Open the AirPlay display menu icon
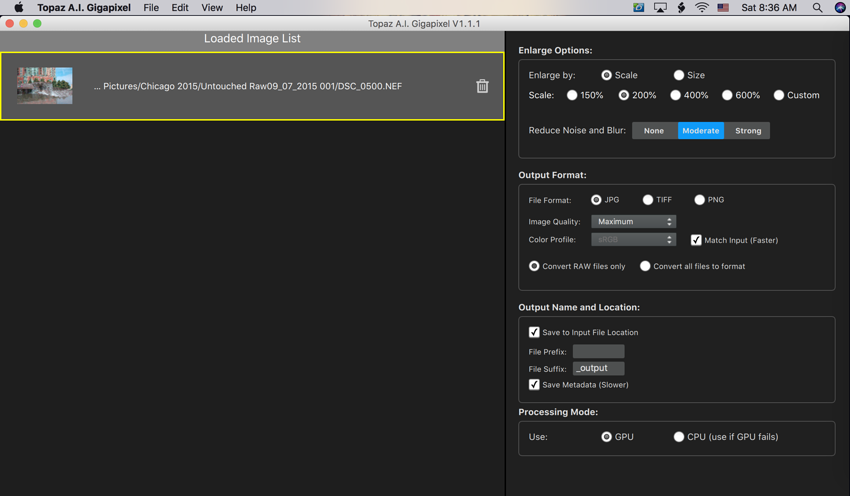This screenshot has height=496, width=850. [660, 8]
